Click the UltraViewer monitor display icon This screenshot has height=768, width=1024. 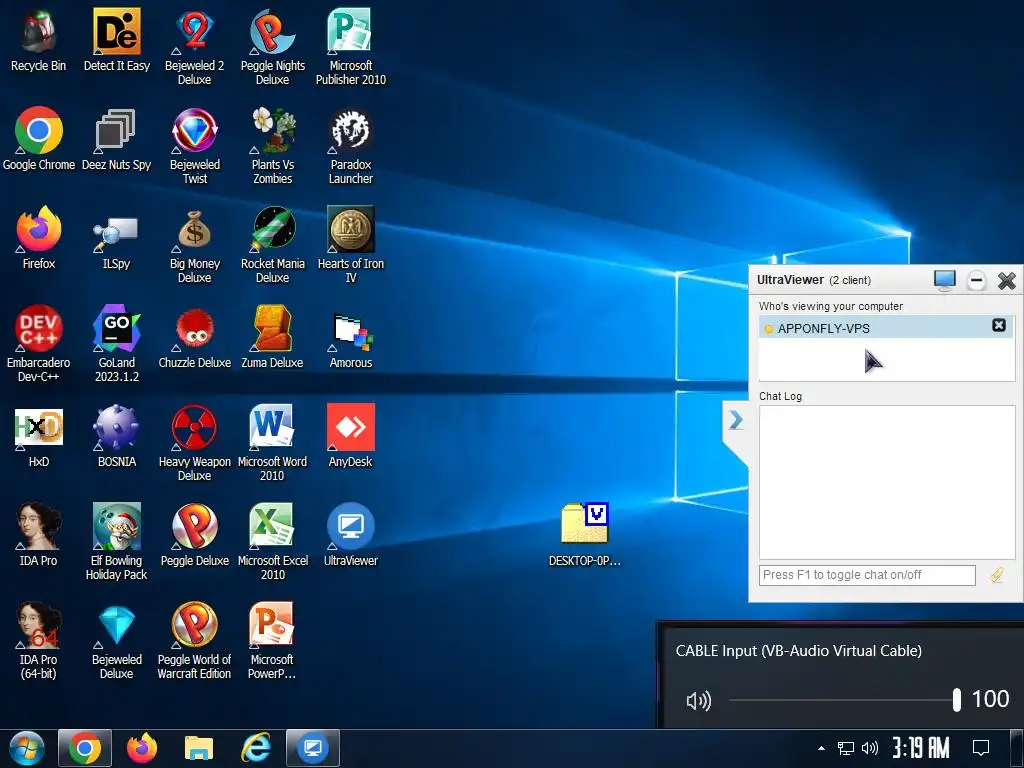click(944, 281)
